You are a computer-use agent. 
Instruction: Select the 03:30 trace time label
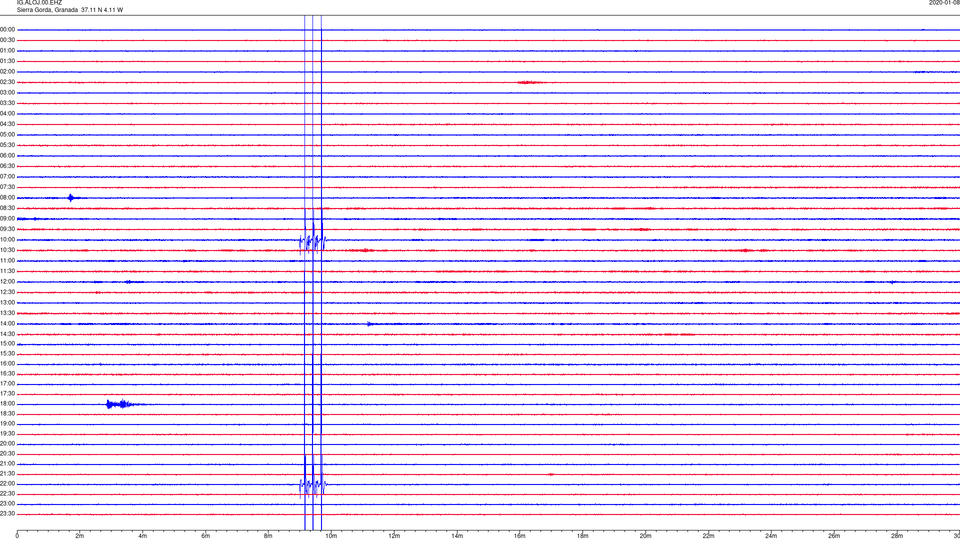point(7,103)
